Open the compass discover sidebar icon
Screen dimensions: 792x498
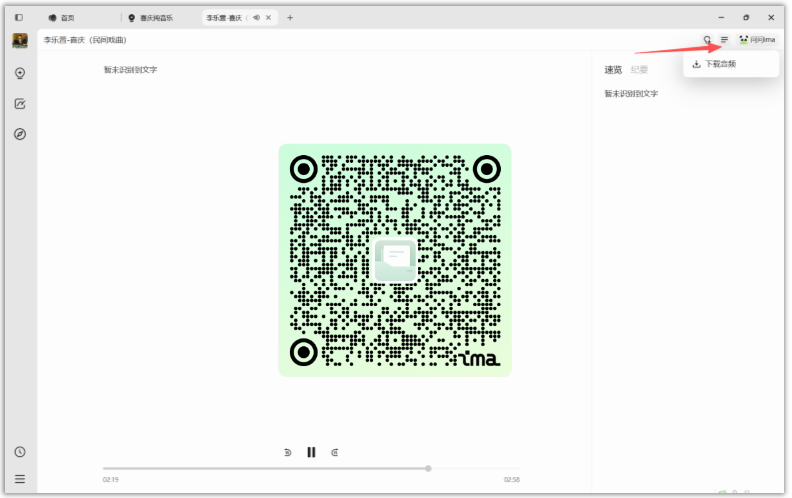pyautogui.click(x=20, y=134)
